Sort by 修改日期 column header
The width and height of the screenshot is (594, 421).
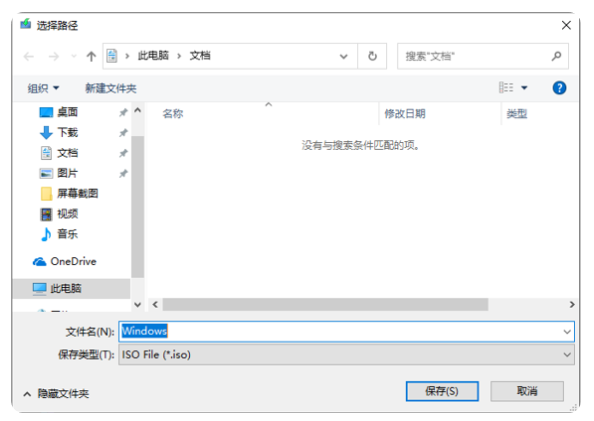(x=405, y=114)
